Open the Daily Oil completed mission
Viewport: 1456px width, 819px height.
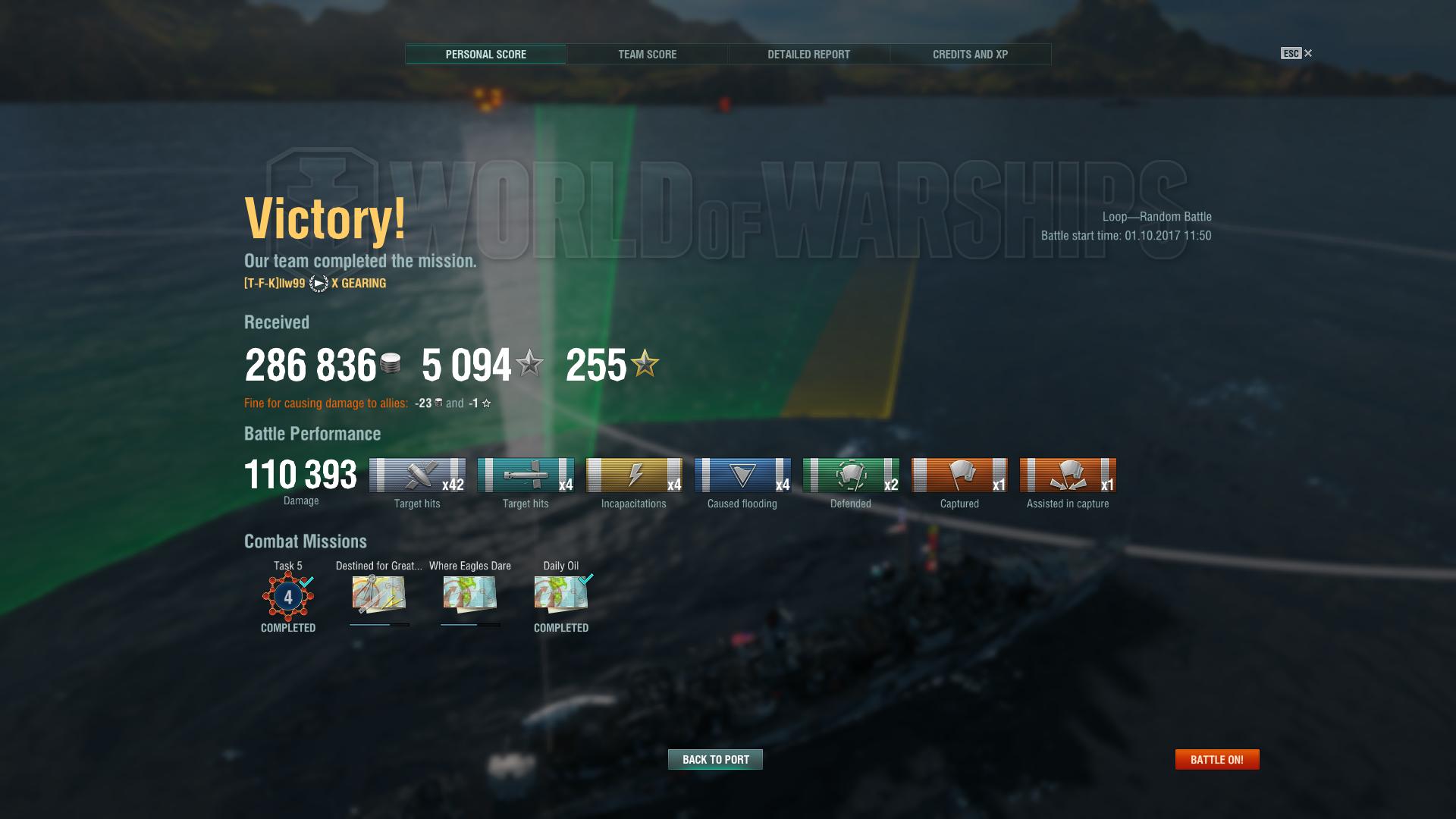point(561,594)
